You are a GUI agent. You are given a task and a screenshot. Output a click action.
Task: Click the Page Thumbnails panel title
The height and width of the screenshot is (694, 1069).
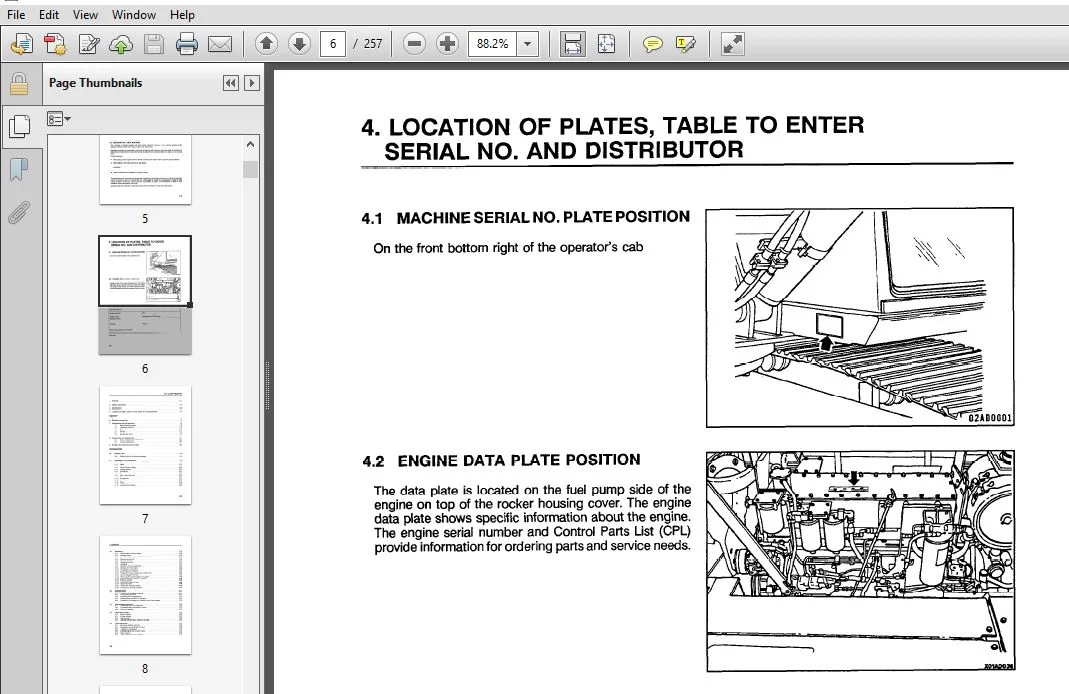95,83
